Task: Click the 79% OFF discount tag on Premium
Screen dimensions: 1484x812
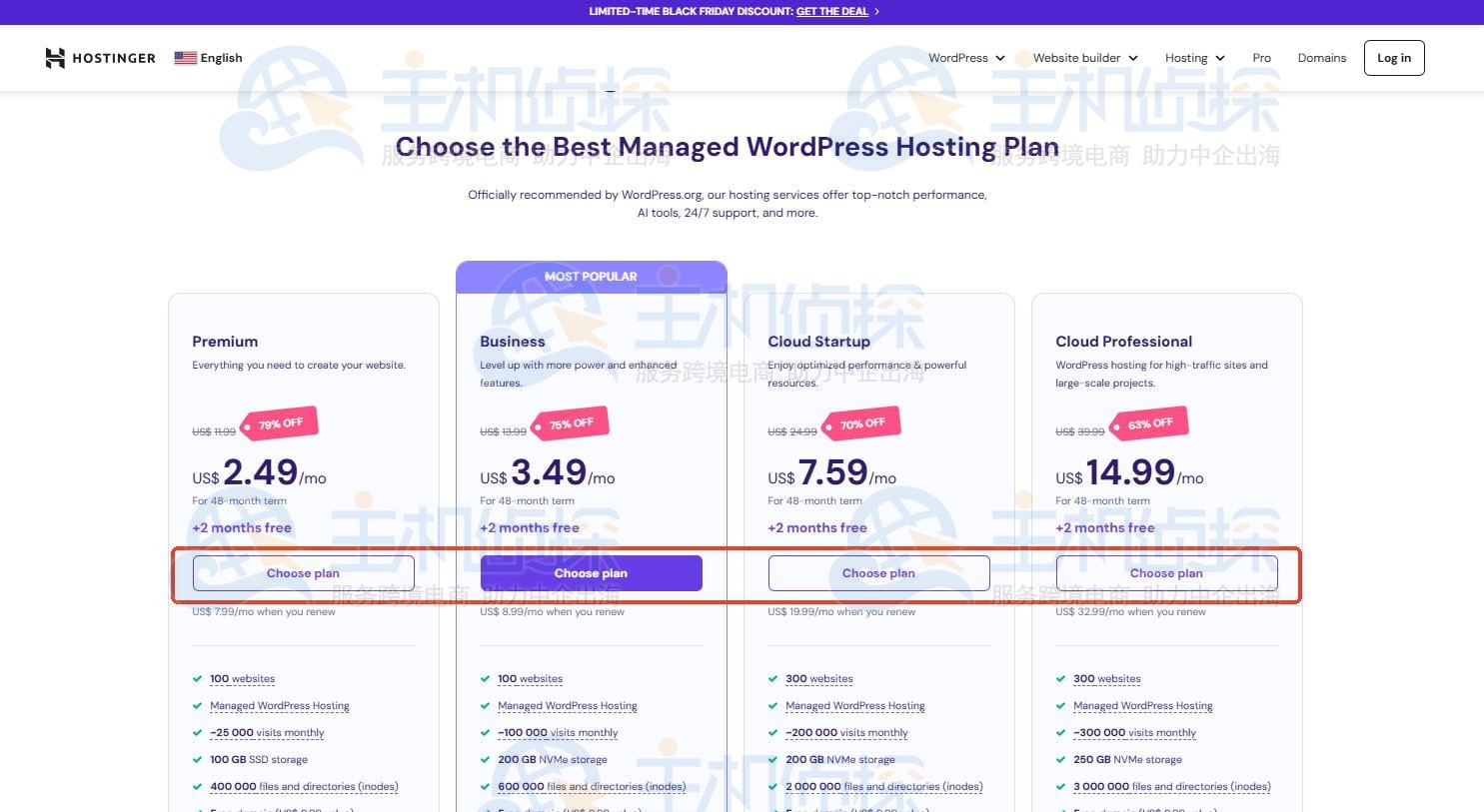Action: pyautogui.click(x=280, y=422)
